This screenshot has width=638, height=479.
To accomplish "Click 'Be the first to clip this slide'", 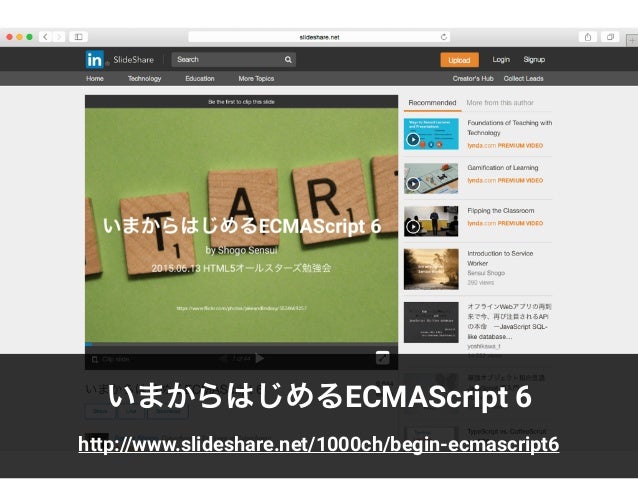I will [x=241, y=102].
